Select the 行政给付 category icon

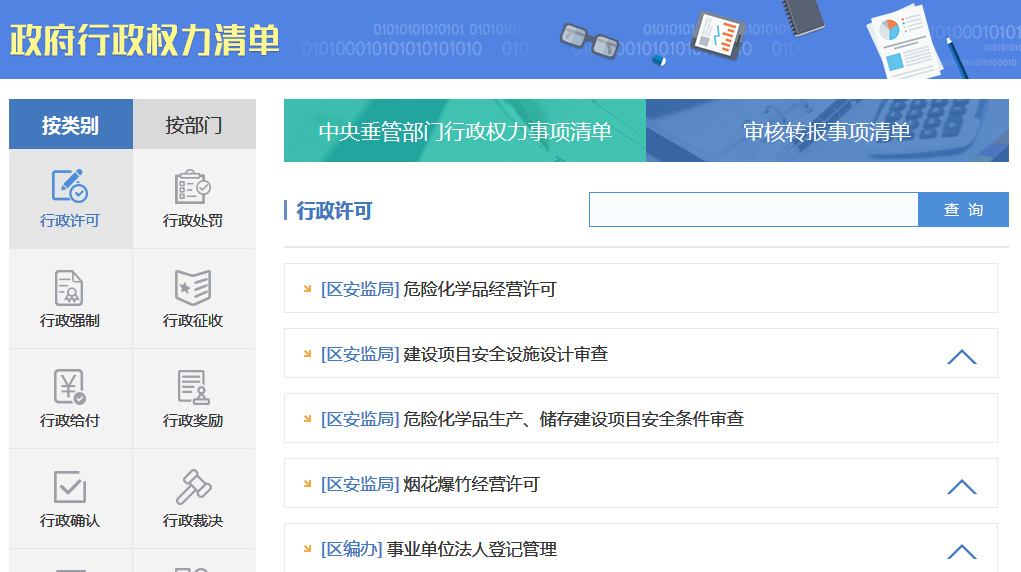[70, 387]
